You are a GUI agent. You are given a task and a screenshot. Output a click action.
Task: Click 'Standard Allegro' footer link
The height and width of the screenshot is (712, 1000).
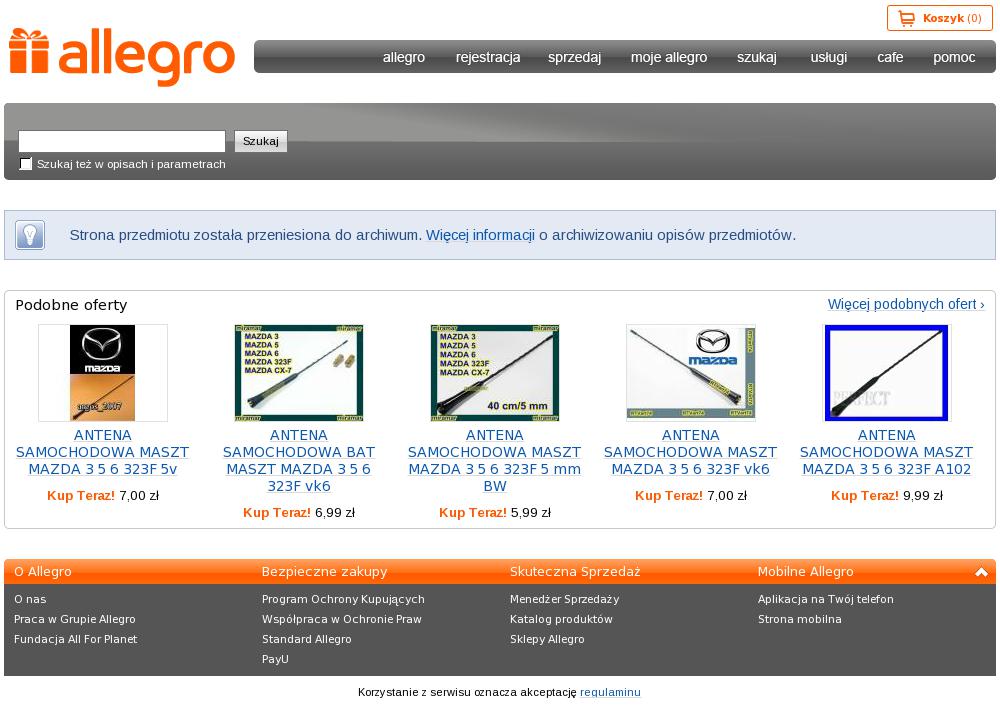[x=307, y=639]
